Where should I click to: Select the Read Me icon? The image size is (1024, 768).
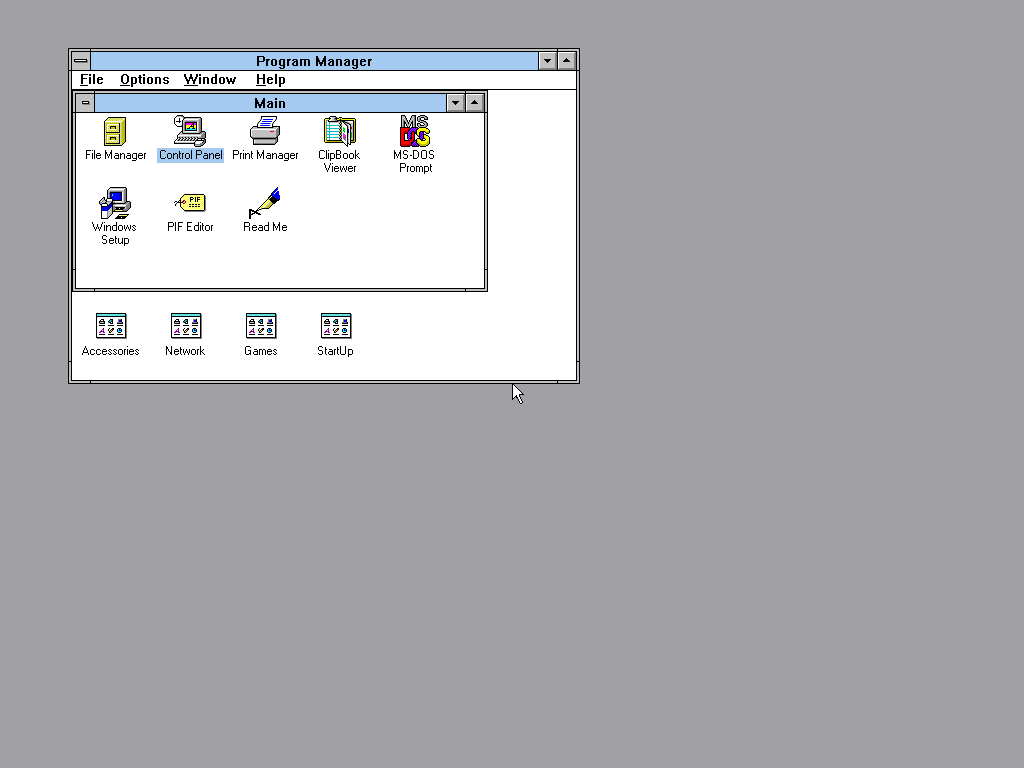[x=265, y=204]
